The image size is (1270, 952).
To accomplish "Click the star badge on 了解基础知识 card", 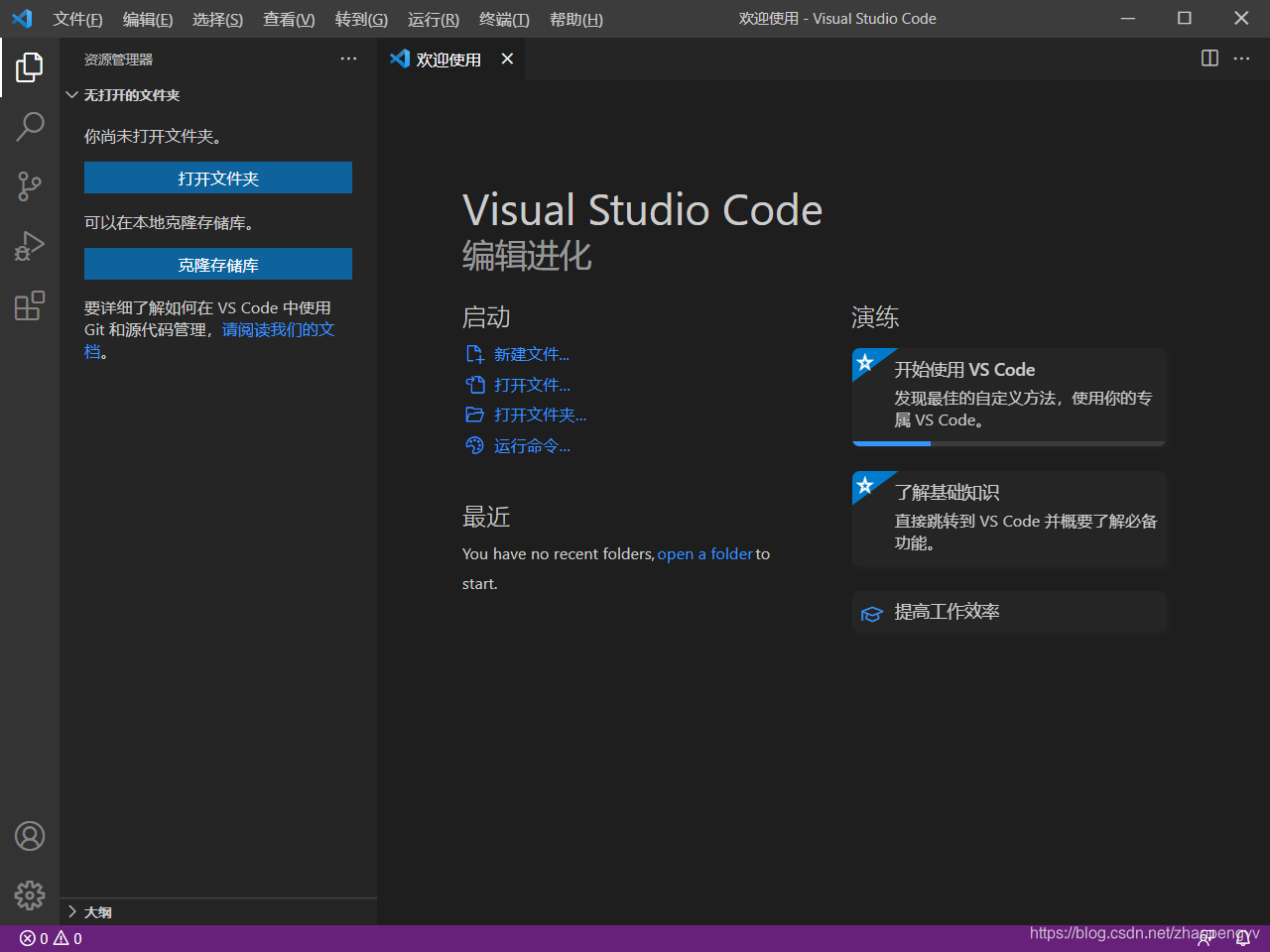I will click(x=865, y=485).
